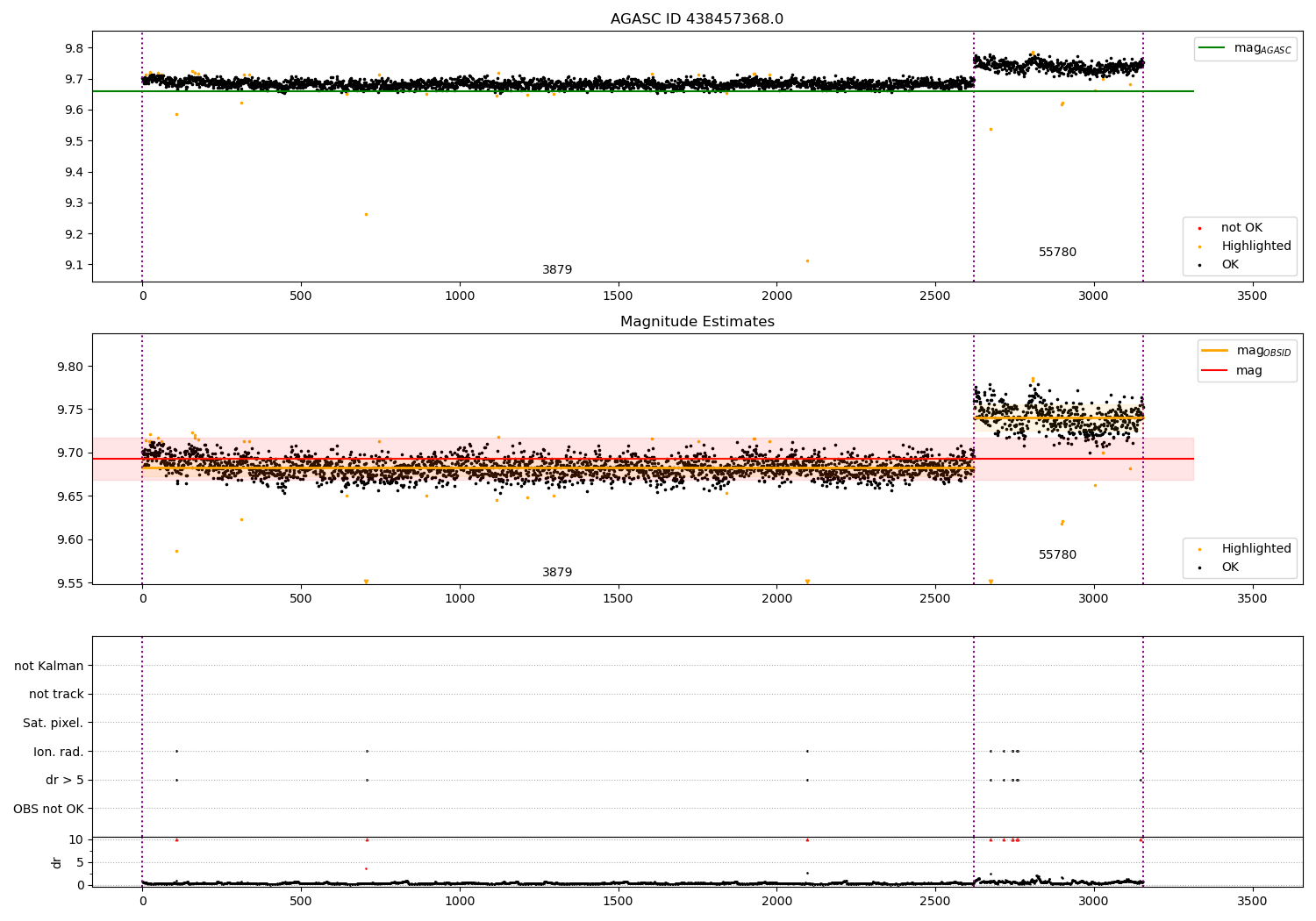The width and height of the screenshot is (1316, 921).
Task: Click the '9.55' y tick in middle plot
Action: click(69, 583)
